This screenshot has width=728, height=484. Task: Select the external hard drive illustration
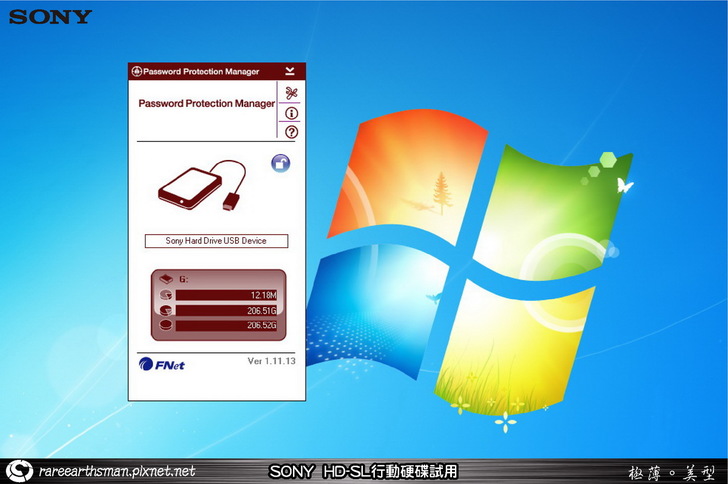coord(202,185)
